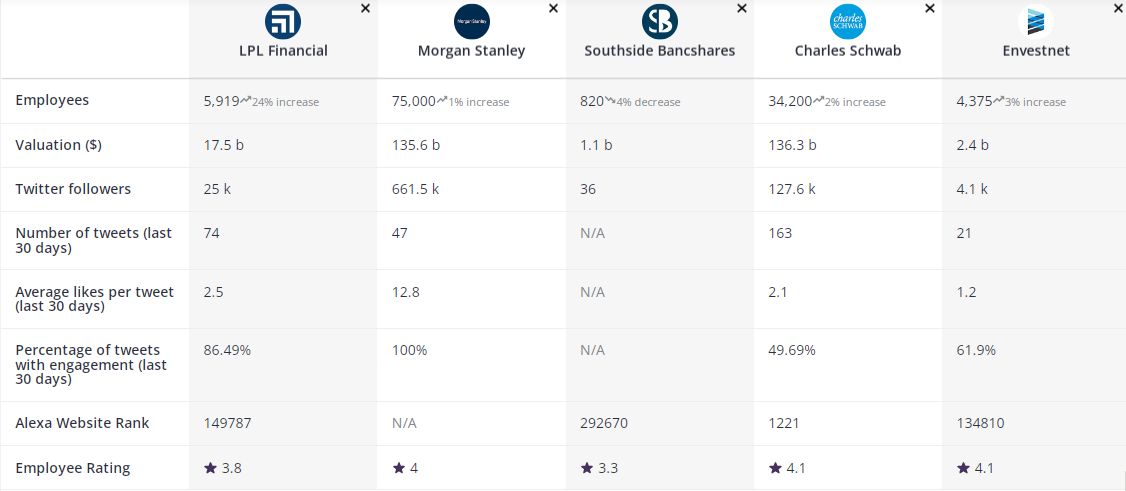
Task: Click the Employee Rating row label
Action: point(73,468)
